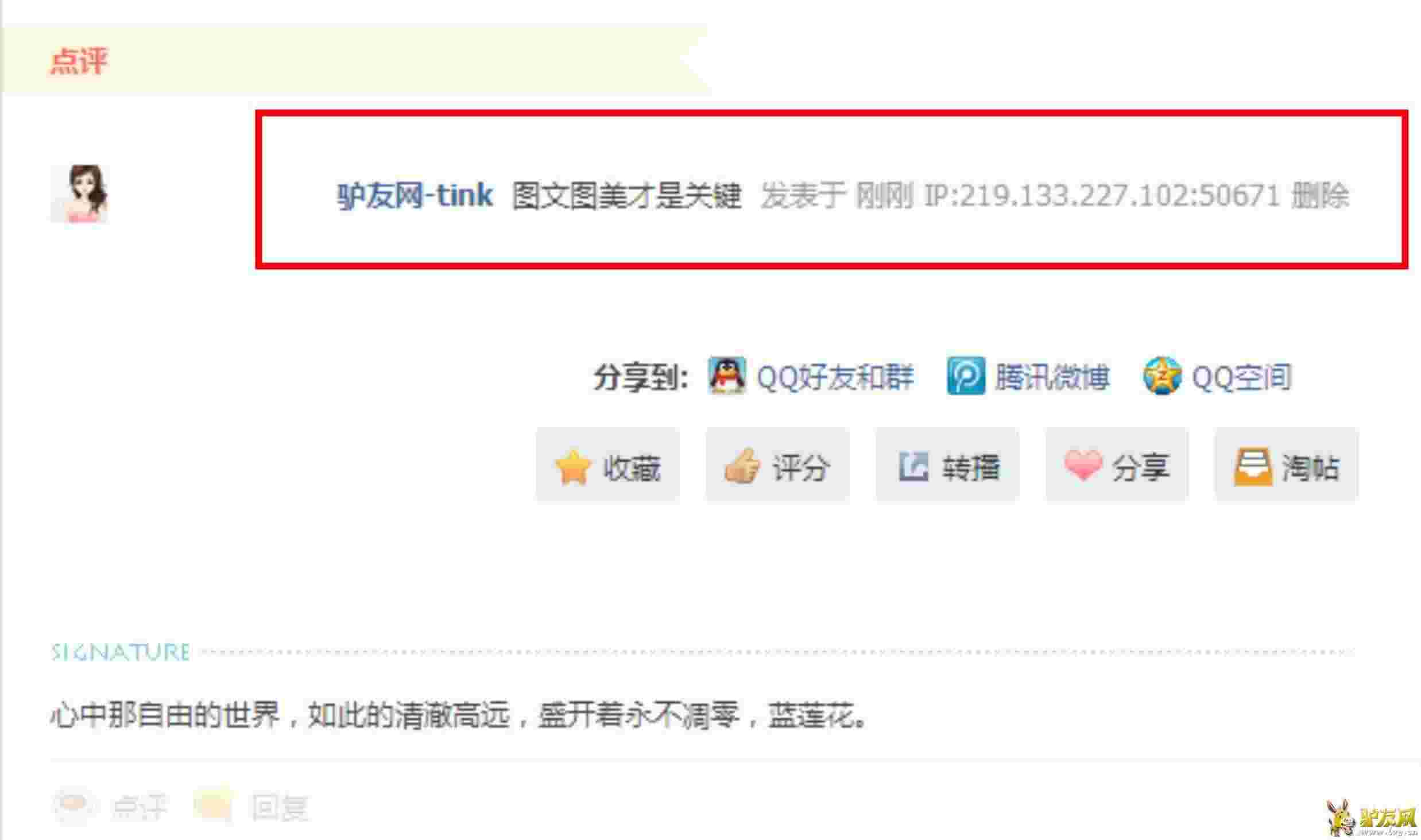The width and height of the screenshot is (1421, 840).
Task: Click the 驴友网 logo watermark
Action: click(x=1372, y=817)
